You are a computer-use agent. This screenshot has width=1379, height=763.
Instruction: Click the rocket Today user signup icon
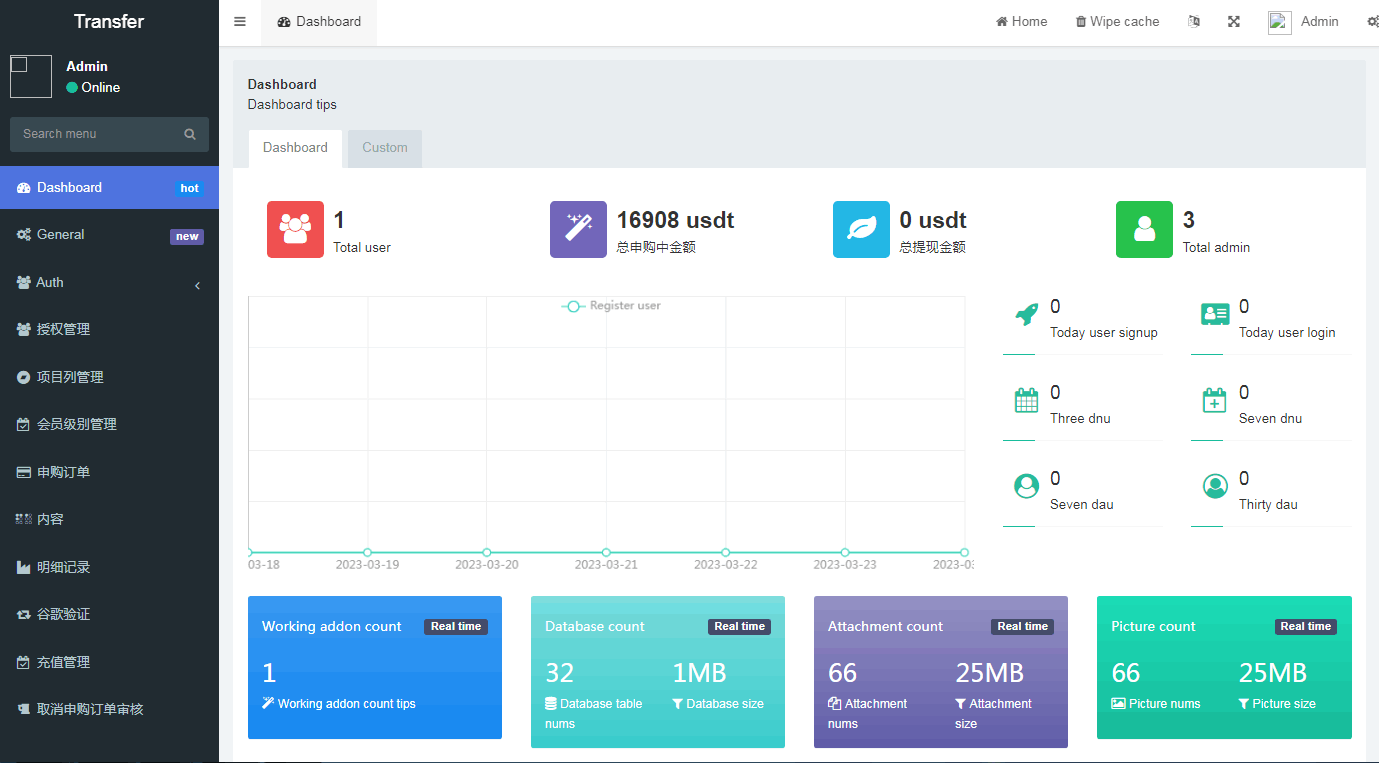click(1026, 314)
